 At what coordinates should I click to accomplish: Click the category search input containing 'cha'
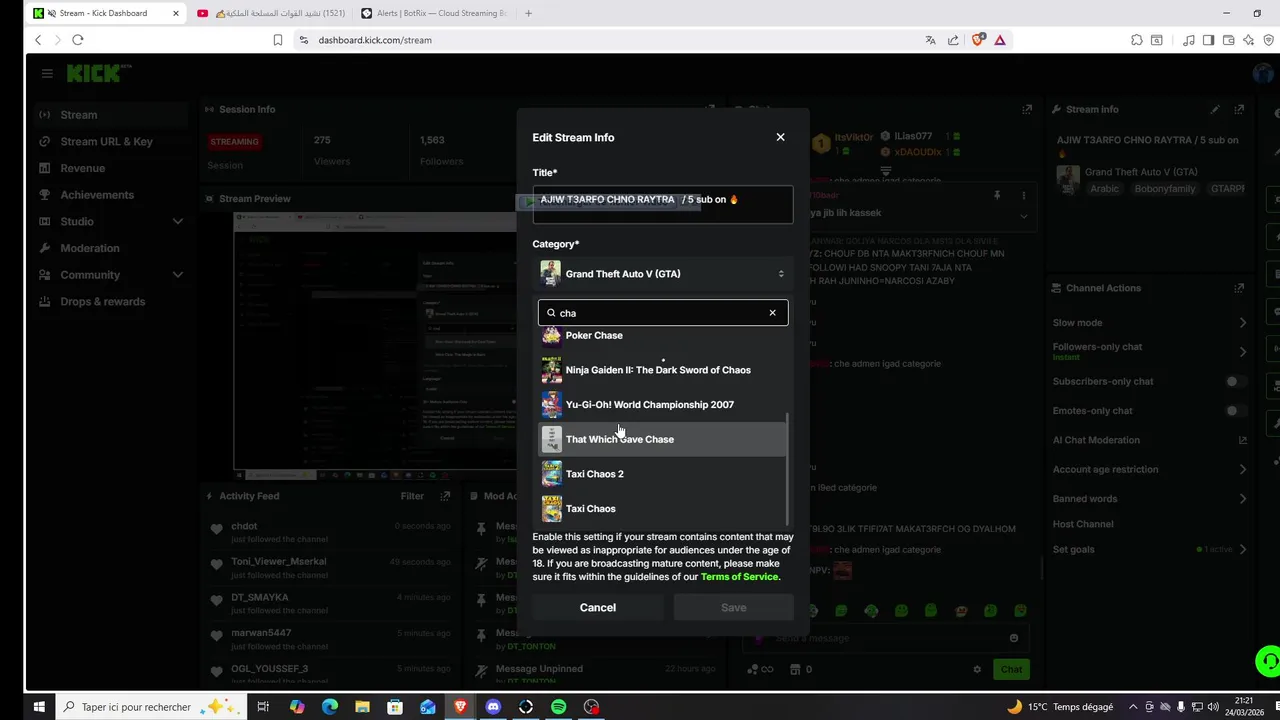(663, 313)
